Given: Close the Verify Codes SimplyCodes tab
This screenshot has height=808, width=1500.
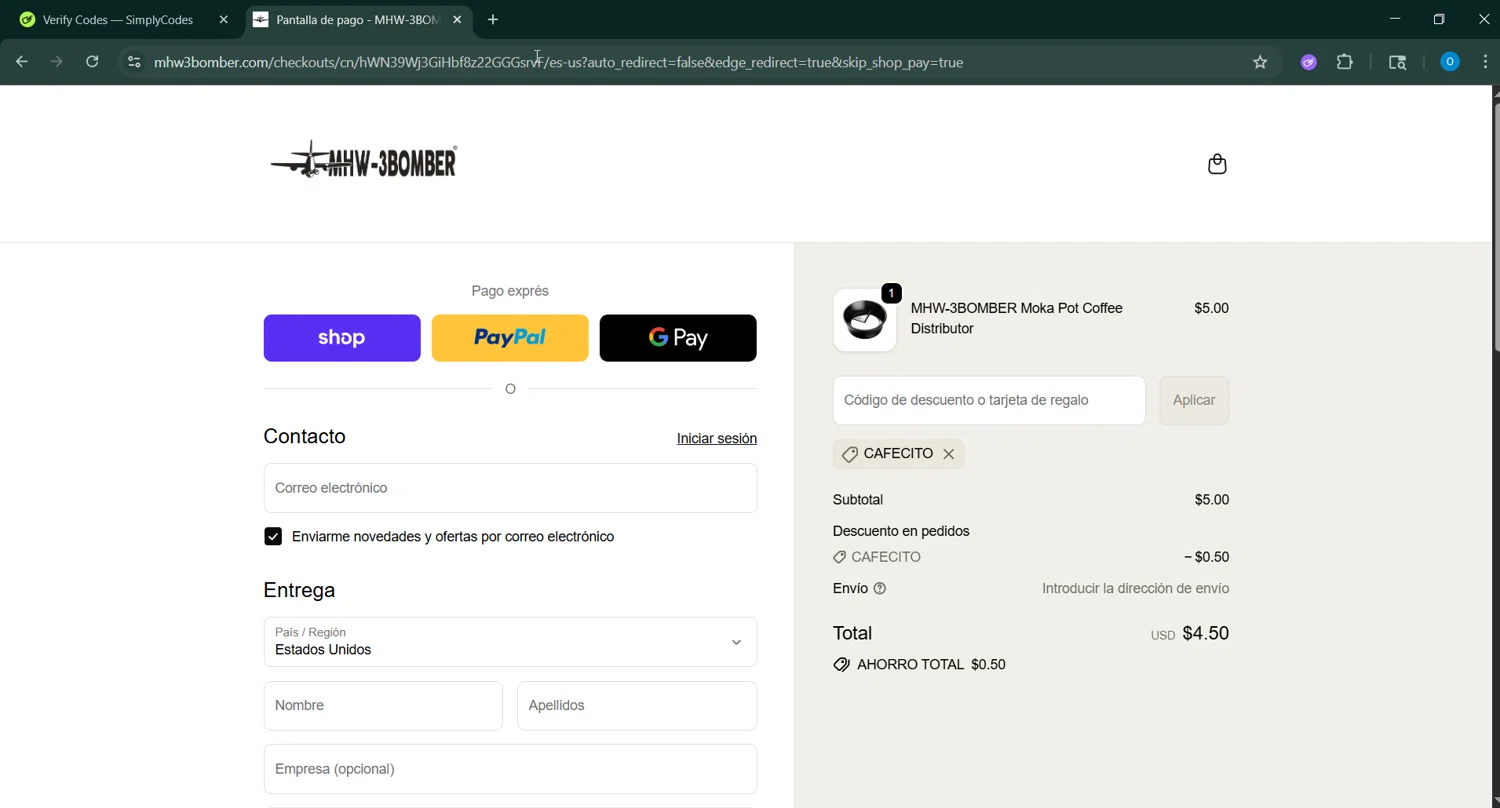Looking at the screenshot, I should tap(223, 19).
